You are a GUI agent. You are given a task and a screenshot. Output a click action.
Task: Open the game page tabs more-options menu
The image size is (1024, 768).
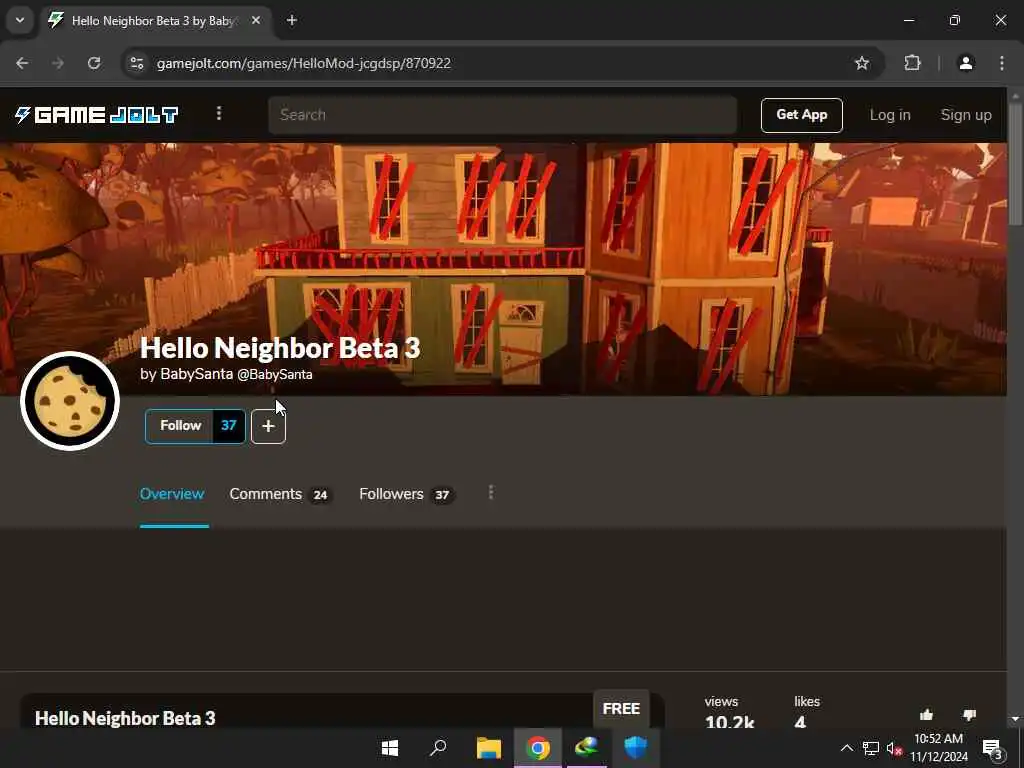pos(491,492)
